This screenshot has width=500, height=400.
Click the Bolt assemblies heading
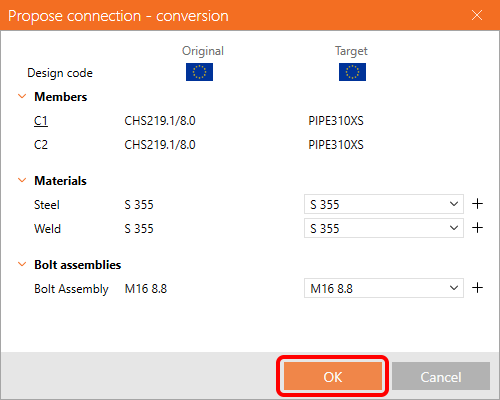tap(78, 265)
